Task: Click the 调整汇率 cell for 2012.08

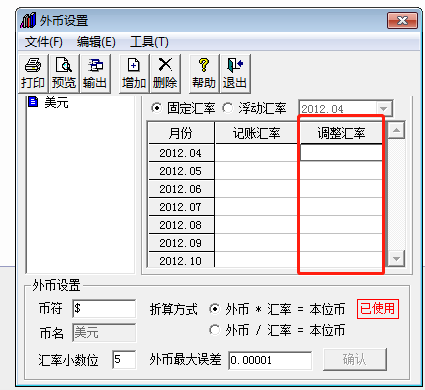Action: tap(341, 225)
